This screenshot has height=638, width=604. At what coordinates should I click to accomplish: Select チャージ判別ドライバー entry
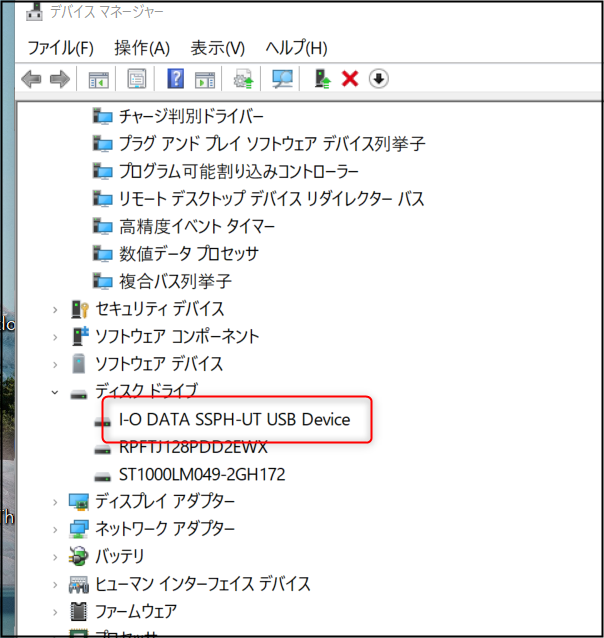click(x=191, y=116)
